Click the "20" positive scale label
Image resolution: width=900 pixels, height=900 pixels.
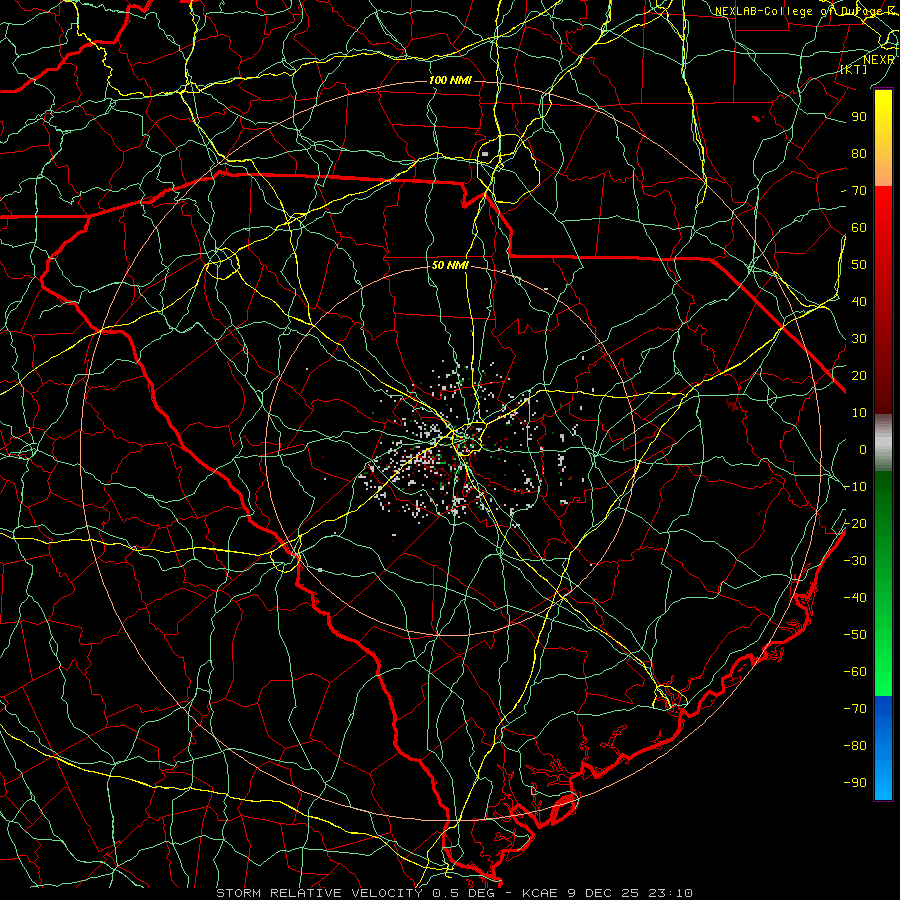859,375
